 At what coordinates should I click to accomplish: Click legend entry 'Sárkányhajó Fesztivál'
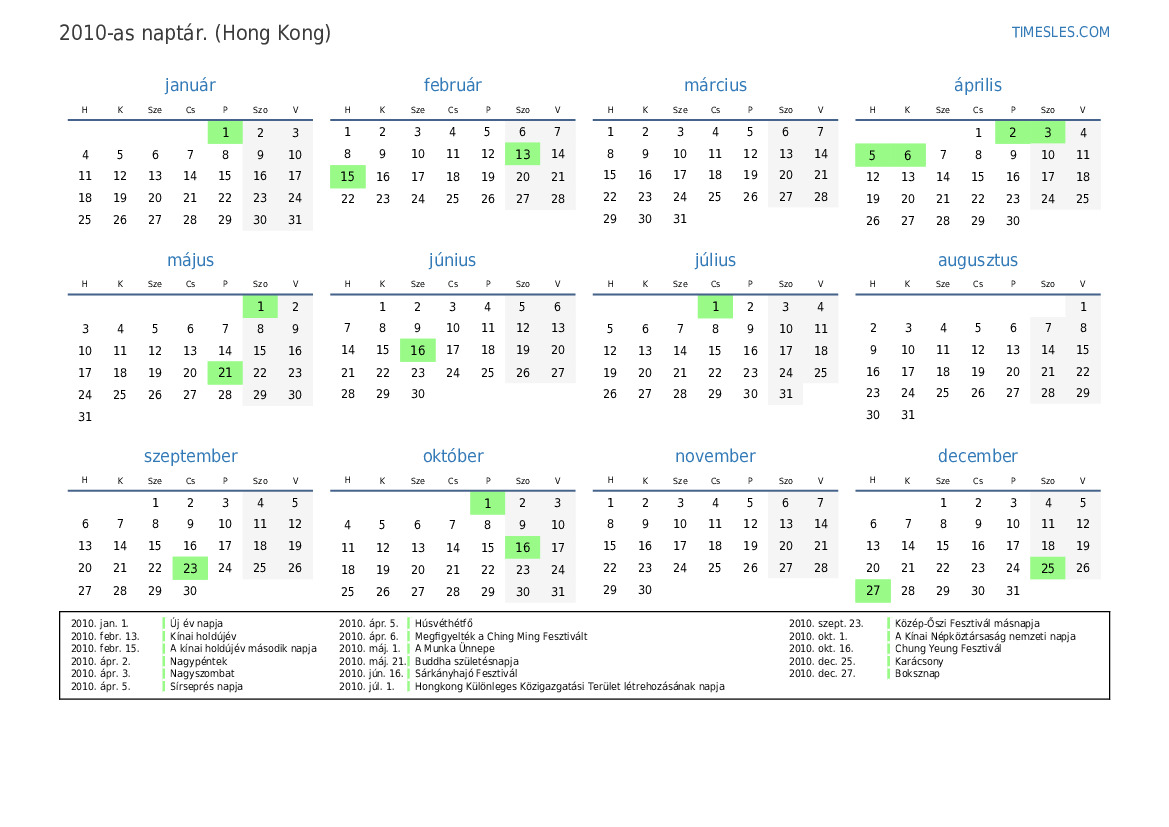pyautogui.click(x=466, y=673)
